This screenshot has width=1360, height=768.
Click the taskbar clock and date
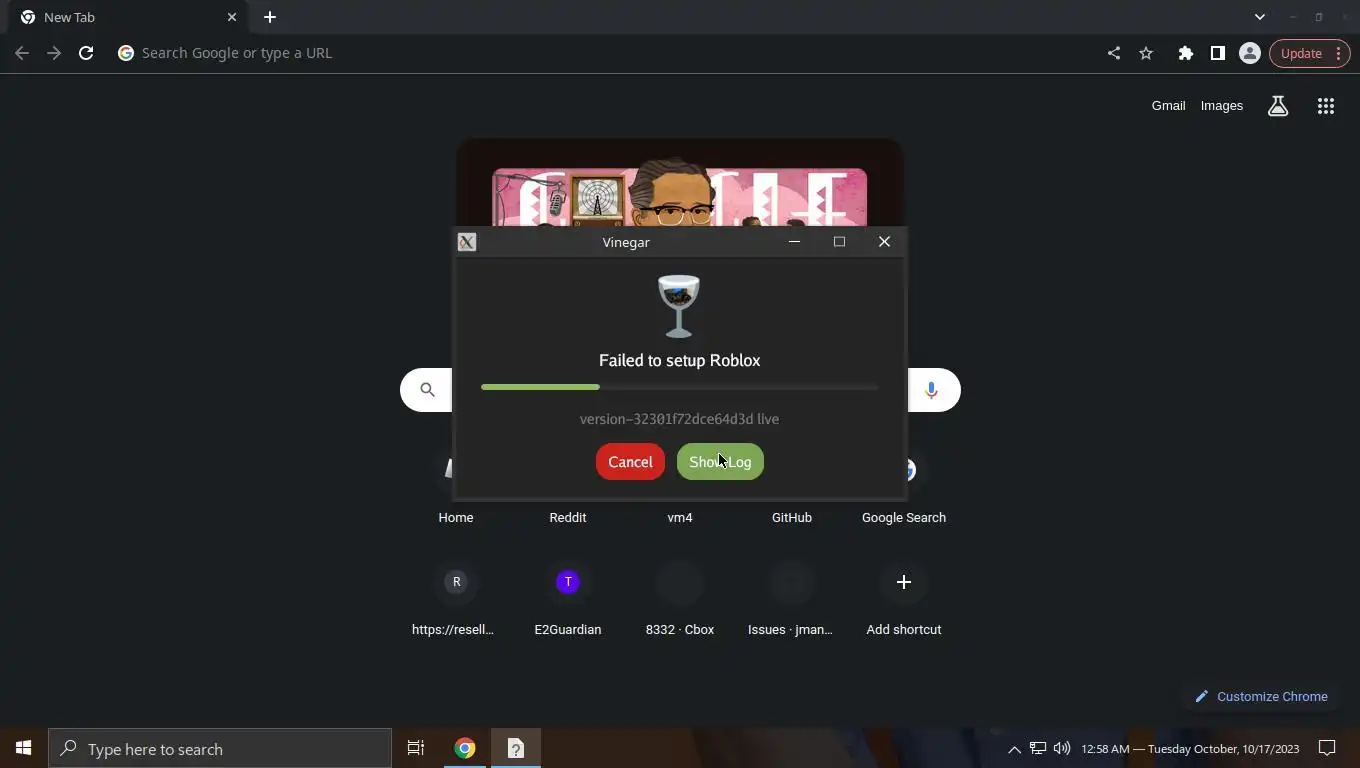tap(1190, 749)
